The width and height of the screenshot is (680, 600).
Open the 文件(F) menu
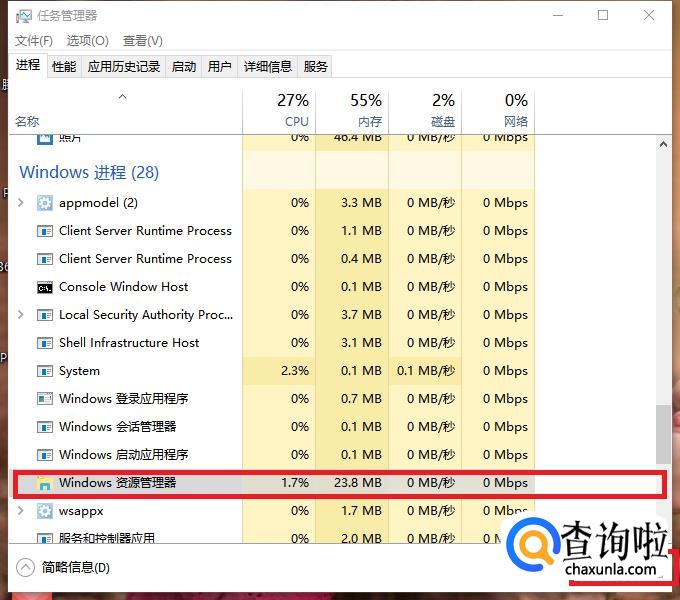(34, 41)
